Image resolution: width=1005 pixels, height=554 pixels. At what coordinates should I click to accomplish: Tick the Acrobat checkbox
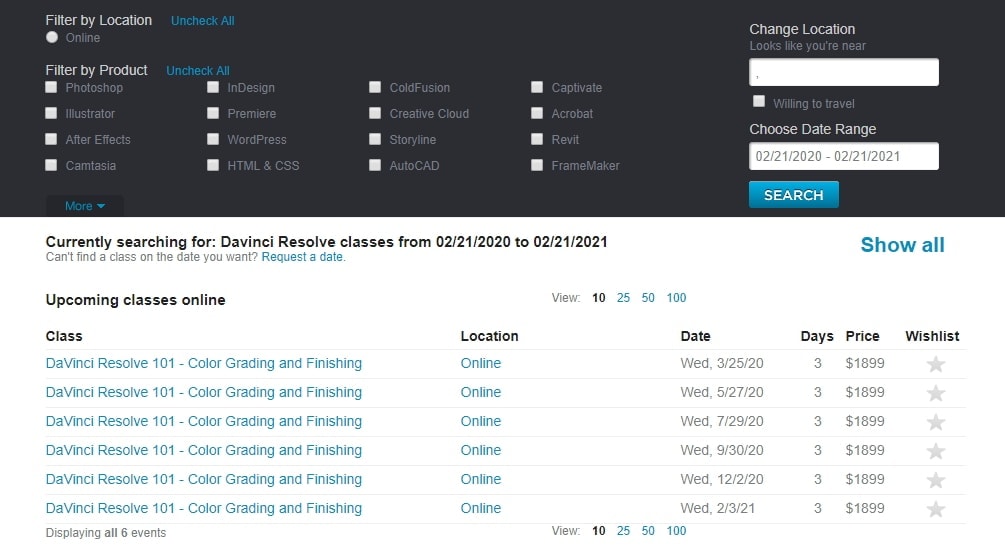pyautogui.click(x=537, y=113)
